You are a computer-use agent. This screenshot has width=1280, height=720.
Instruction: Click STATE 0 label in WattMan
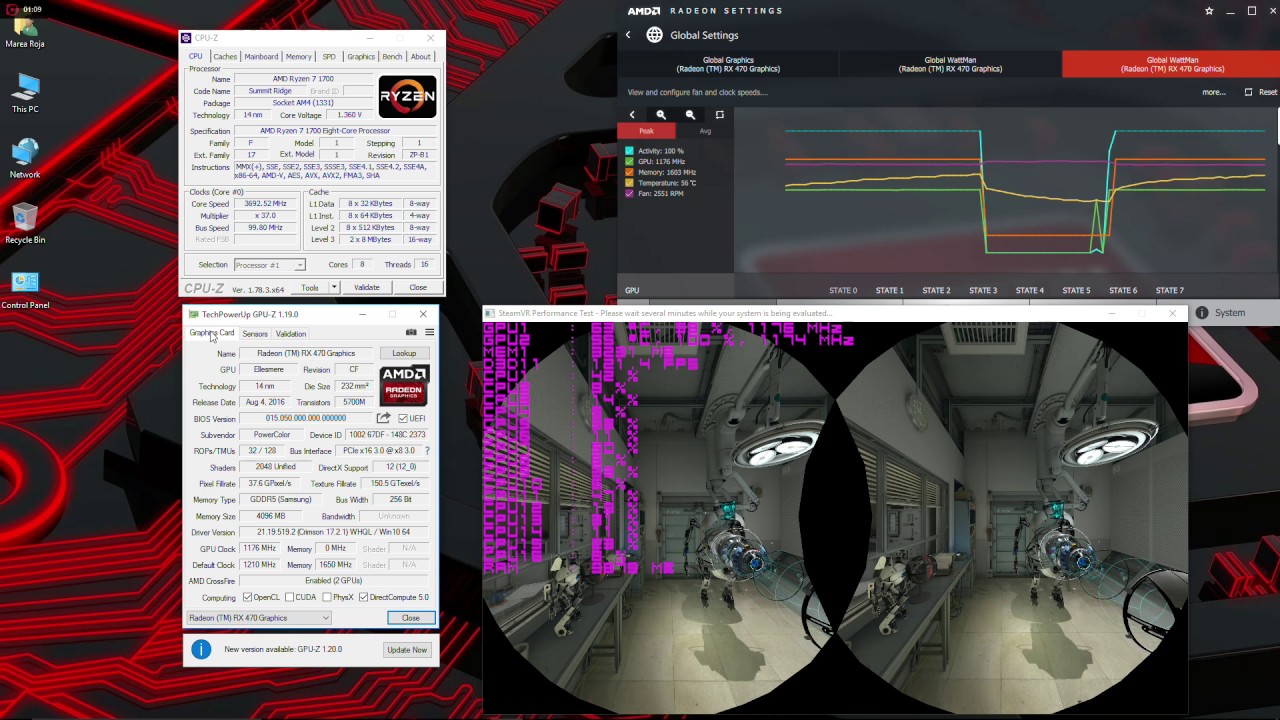(843, 291)
